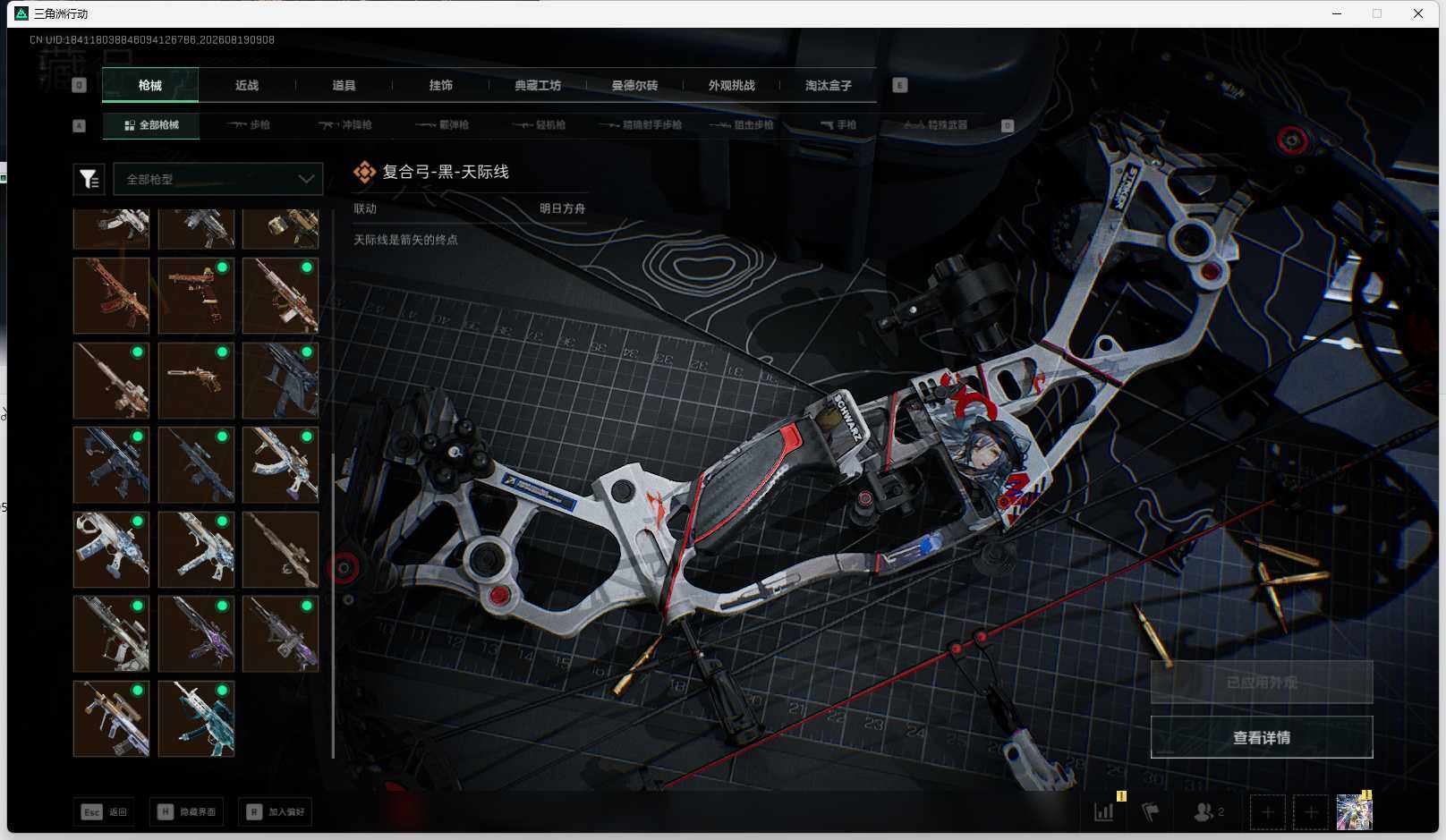
Task: Open the 道具 items tab
Action: point(344,85)
